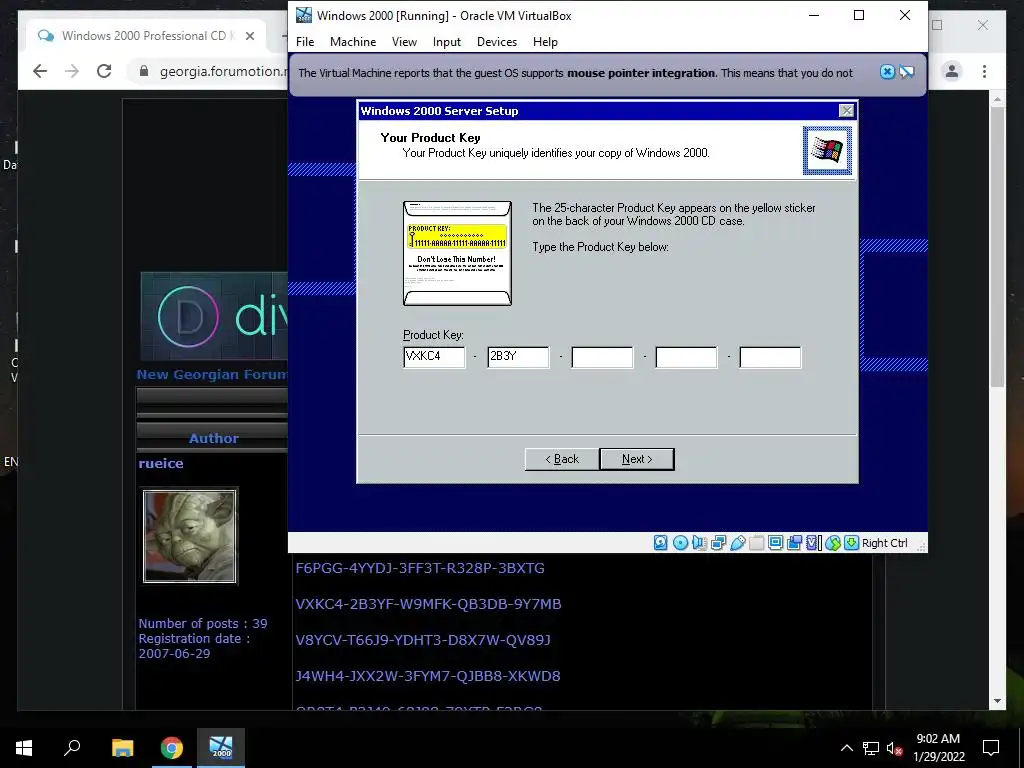Open VirtualBox Devices menu
Image resolution: width=1024 pixels, height=768 pixels.
pos(497,42)
